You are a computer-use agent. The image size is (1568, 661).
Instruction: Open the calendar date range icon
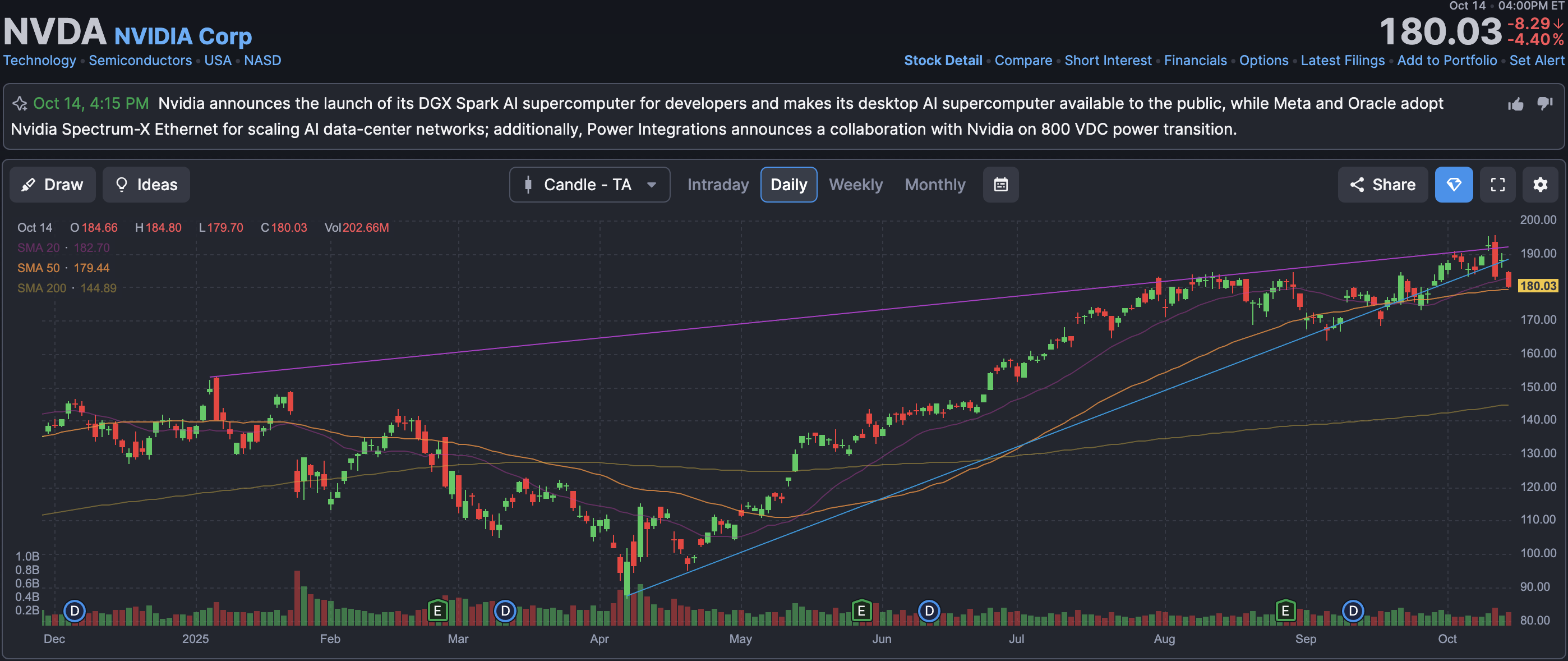point(1000,185)
